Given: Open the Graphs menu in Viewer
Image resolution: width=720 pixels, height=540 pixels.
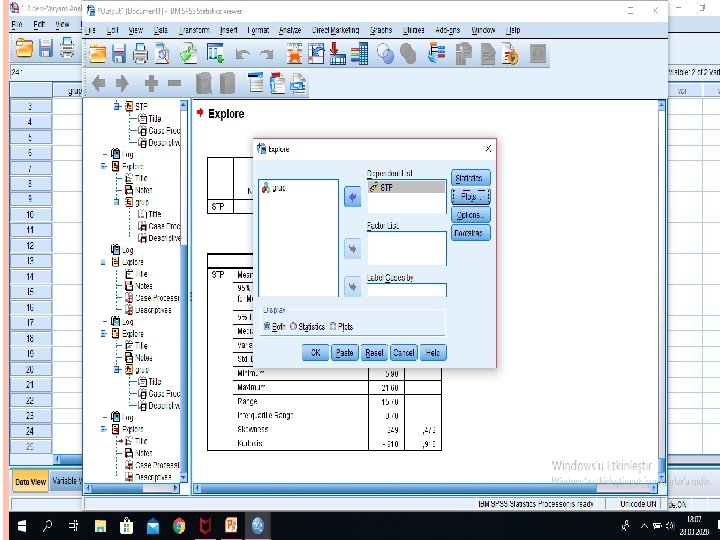Looking at the screenshot, I should tap(381, 30).
